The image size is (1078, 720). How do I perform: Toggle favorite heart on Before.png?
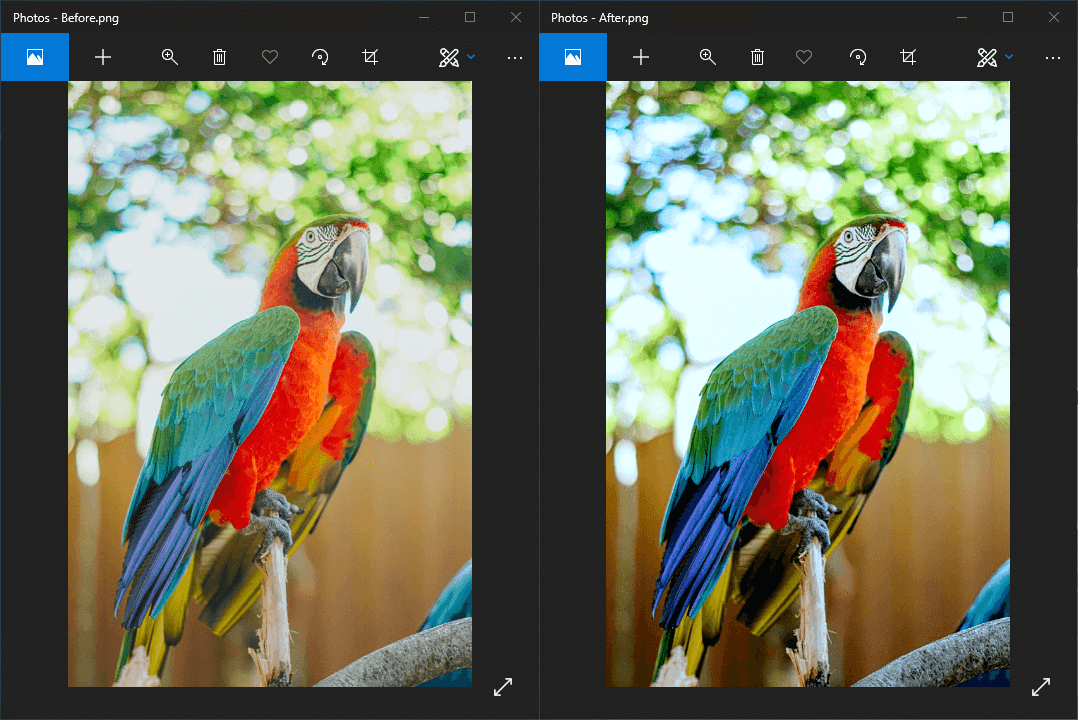pos(270,57)
